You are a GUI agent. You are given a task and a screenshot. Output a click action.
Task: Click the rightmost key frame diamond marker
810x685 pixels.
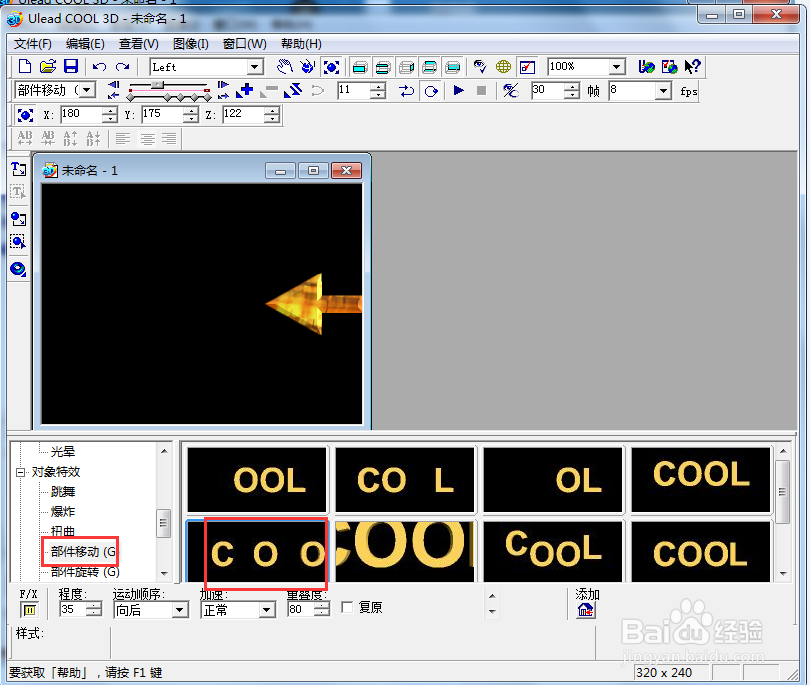pyautogui.click(x=207, y=97)
